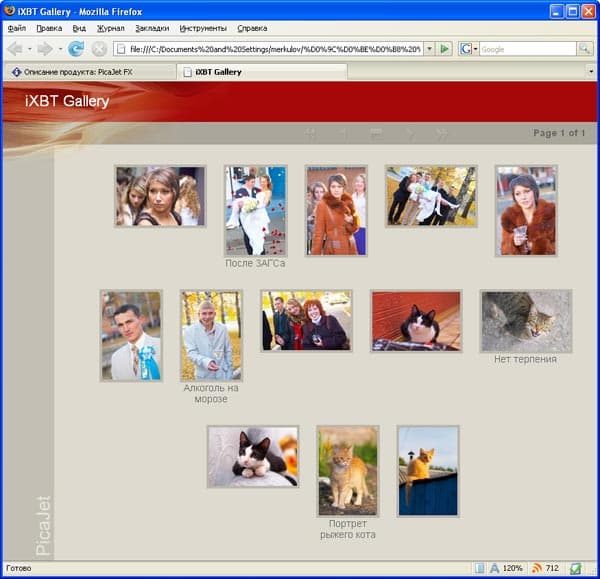Click the gallery last page icon
Image resolution: width=600 pixels, height=579 pixels.
pyautogui.click(x=442, y=133)
